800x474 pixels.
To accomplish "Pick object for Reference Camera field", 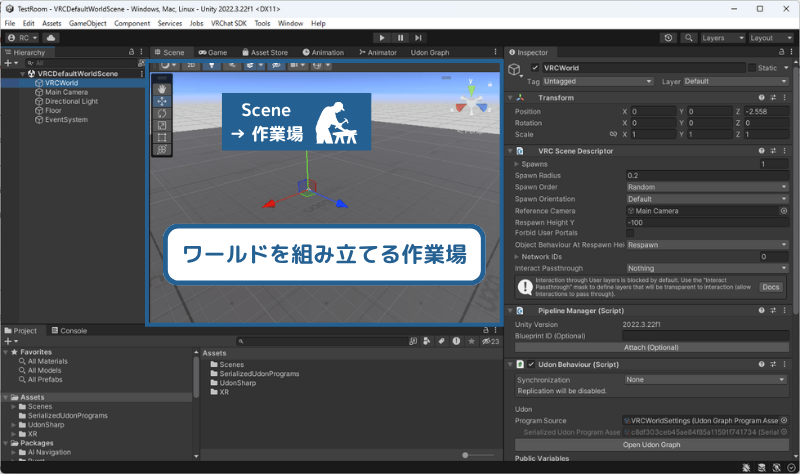I will tap(784, 211).
